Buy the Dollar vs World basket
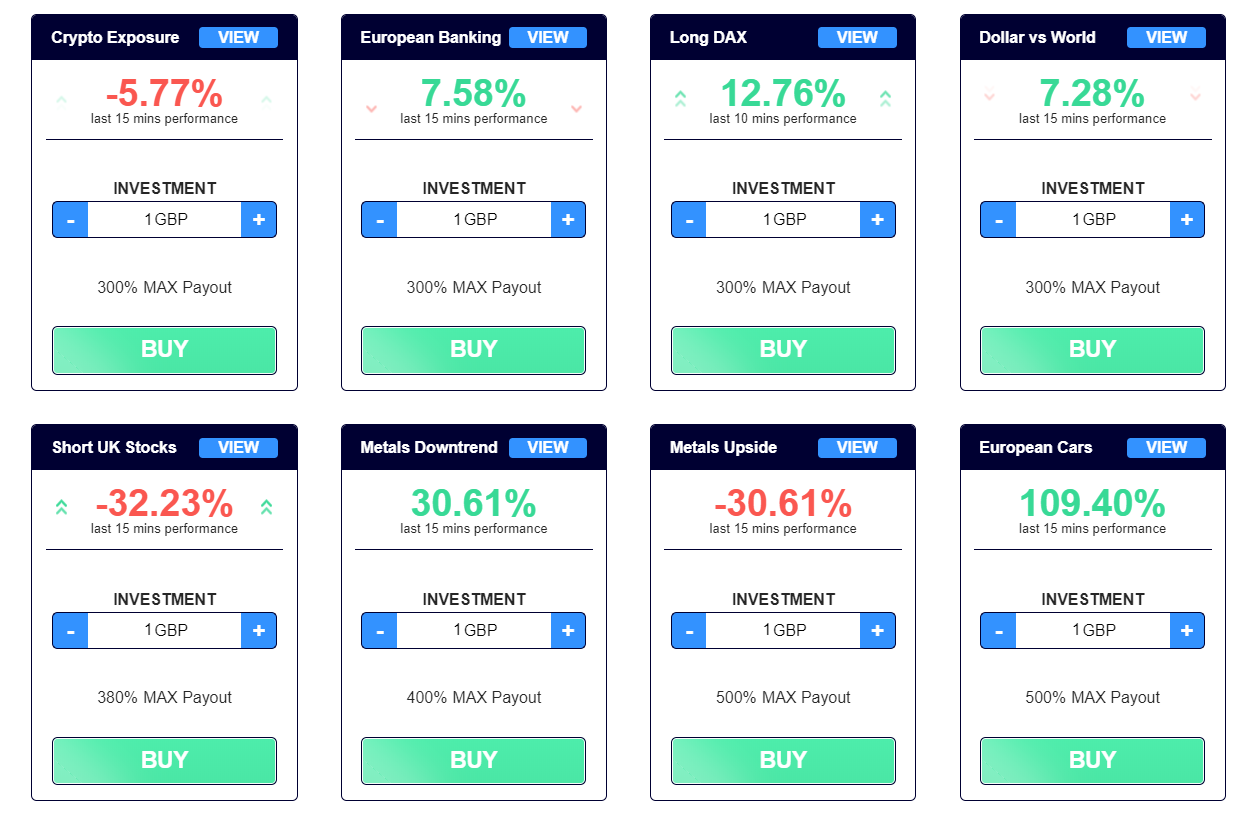1258x816 pixels. coord(1092,349)
